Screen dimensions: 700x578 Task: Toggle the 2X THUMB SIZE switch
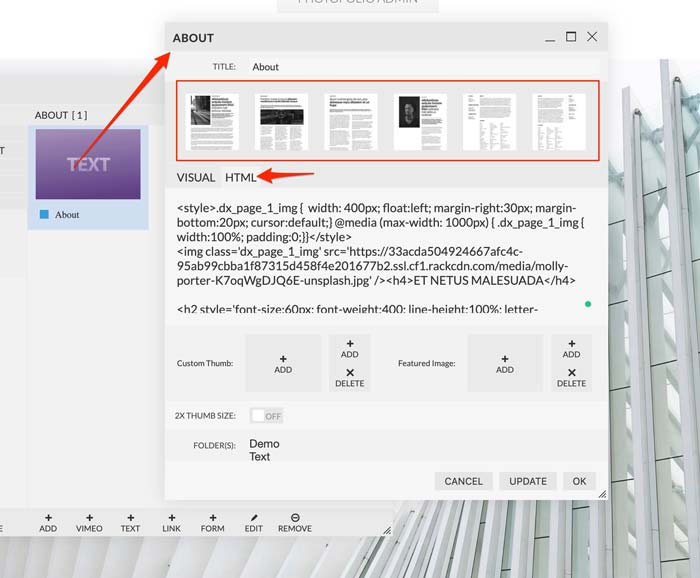click(x=266, y=416)
